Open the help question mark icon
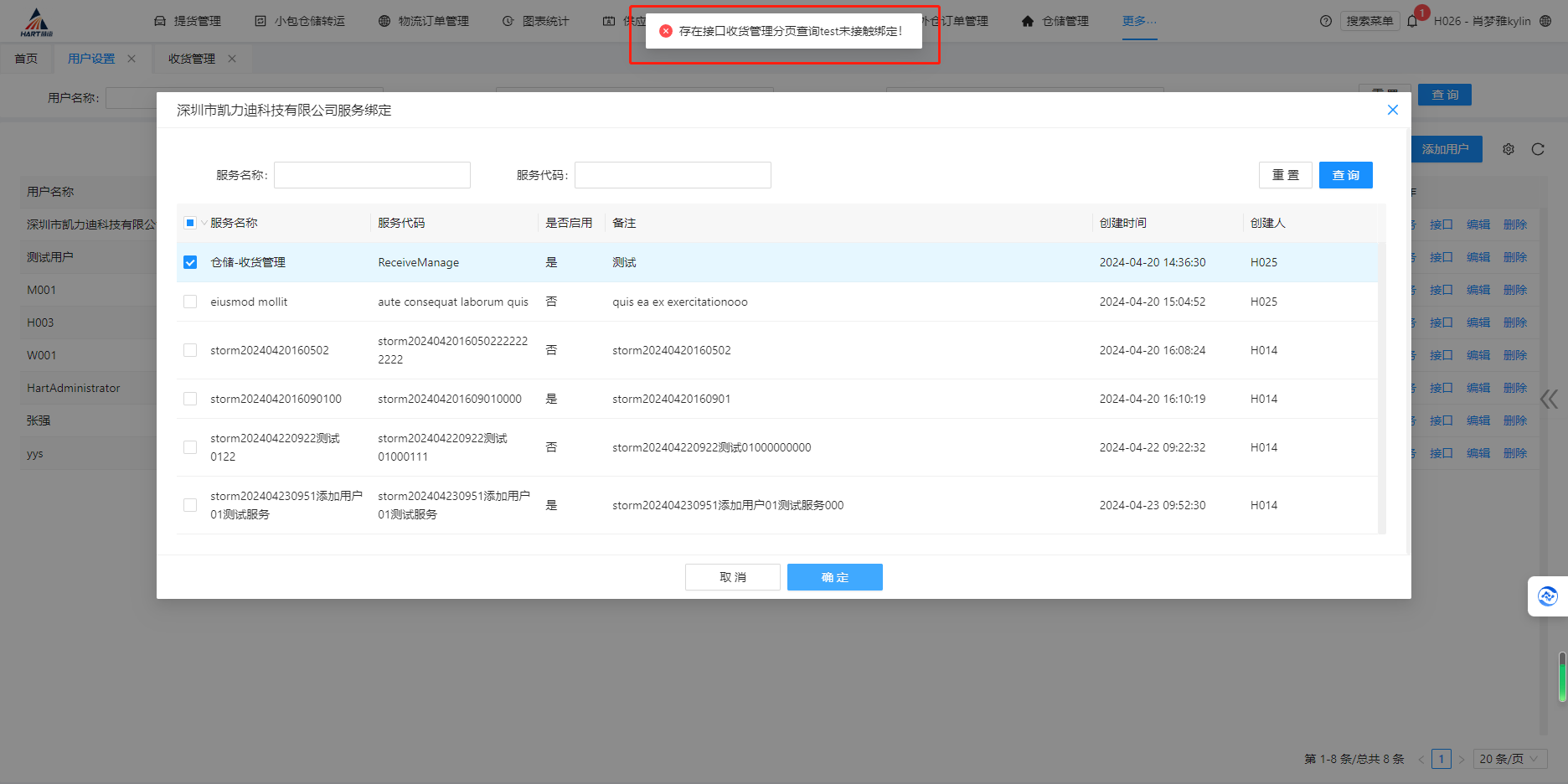Screen dimensions: 1568x784 1325,21
